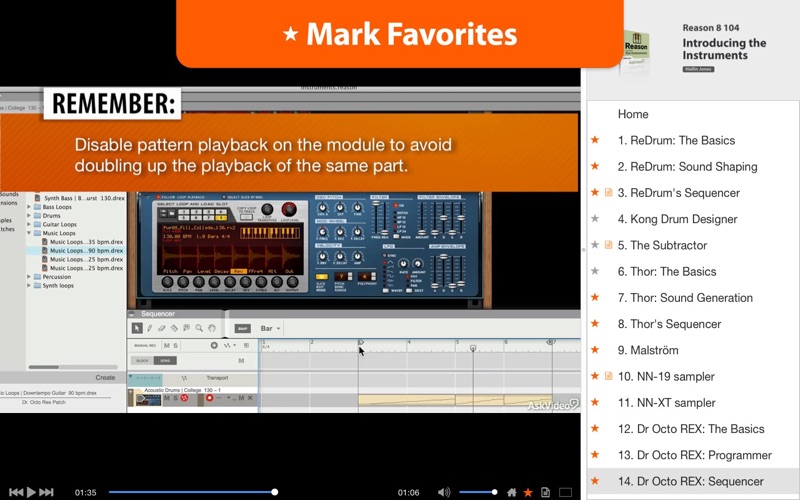The height and width of the screenshot is (500, 800).
Task: Select Synth Bass 130.drex file in browser
Action: point(80,197)
